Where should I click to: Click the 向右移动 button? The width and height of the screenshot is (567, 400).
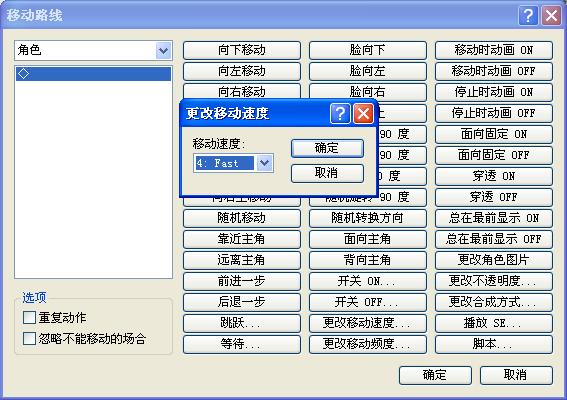click(242, 91)
